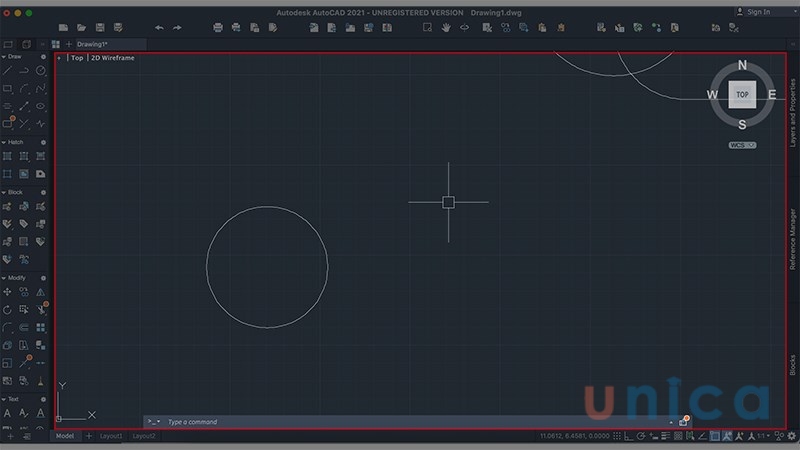This screenshot has width=800, height=450.
Task: Select the Copy tool in Modify panel
Action: point(24,292)
